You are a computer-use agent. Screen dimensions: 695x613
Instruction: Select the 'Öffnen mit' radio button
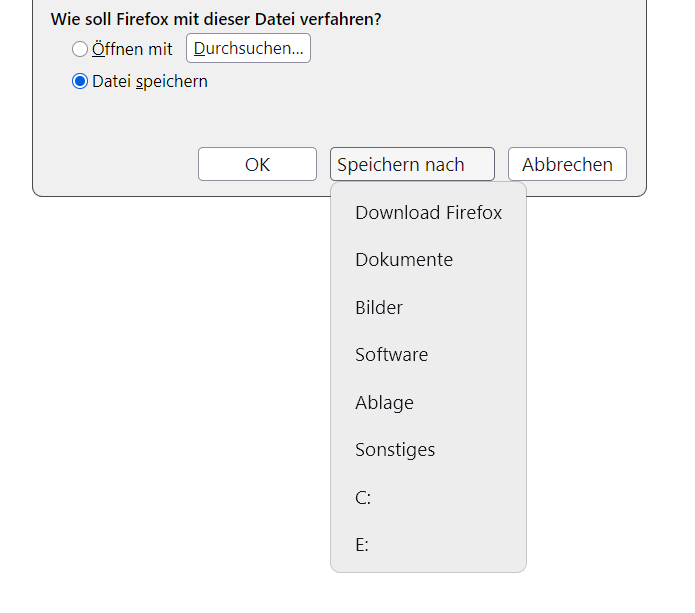click(80, 49)
